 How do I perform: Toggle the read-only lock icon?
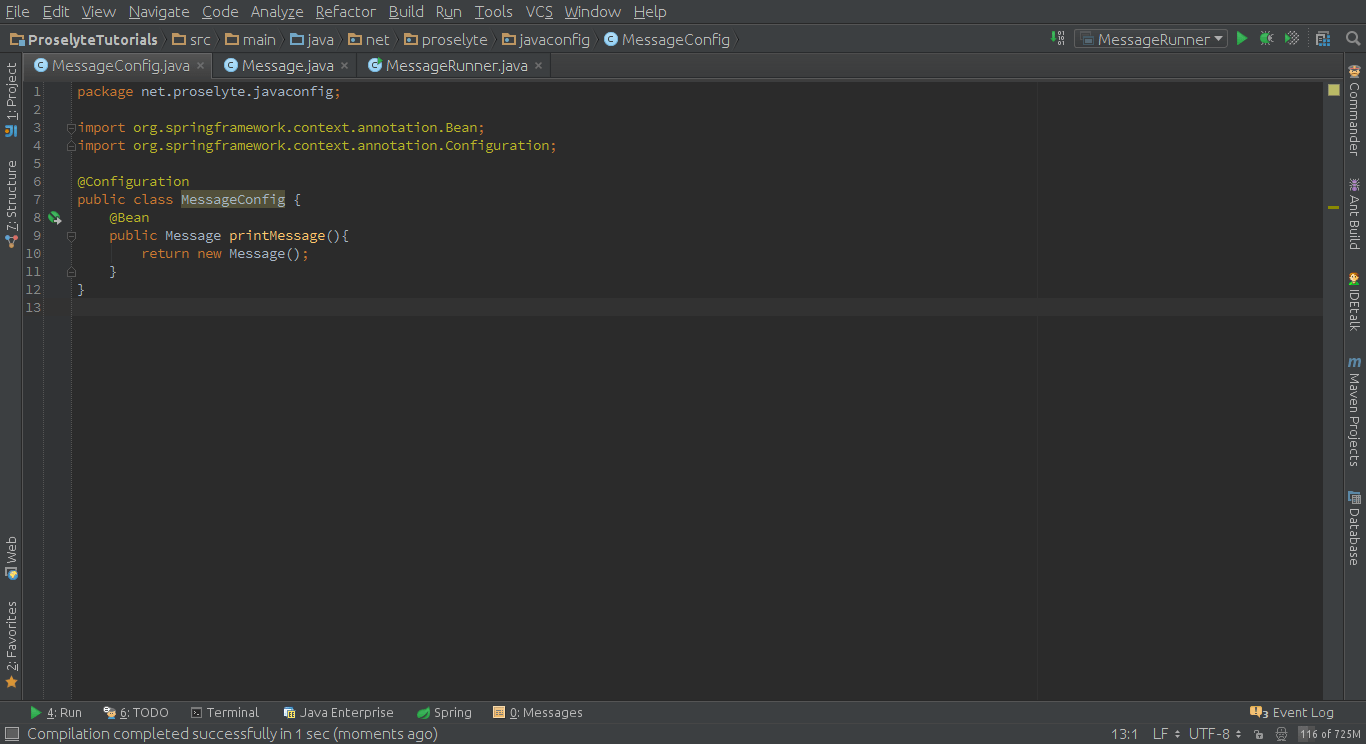(1258, 734)
